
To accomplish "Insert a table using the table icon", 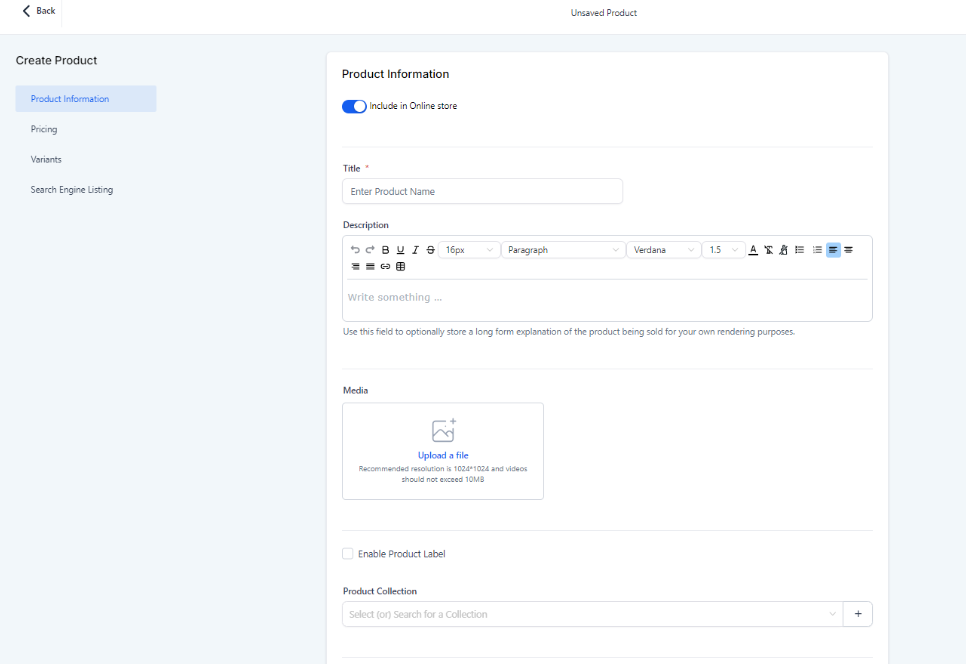I will (x=401, y=267).
